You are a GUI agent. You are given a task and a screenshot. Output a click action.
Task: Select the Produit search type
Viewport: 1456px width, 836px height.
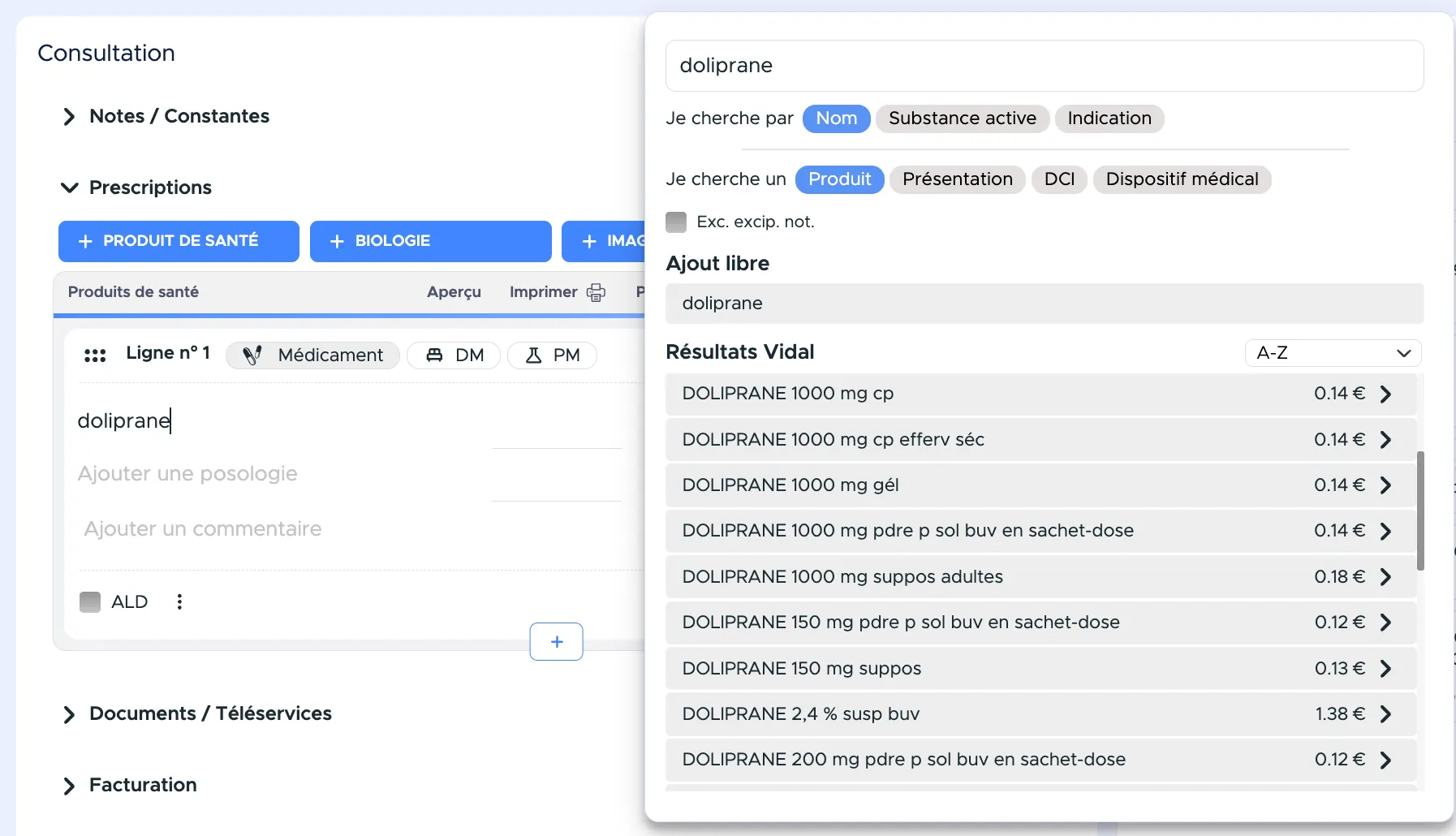(x=840, y=179)
